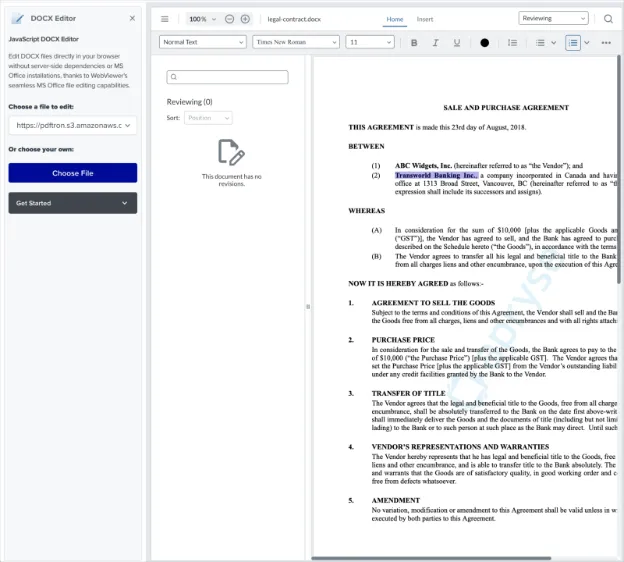This screenshot has height=562, width=624.
Task: Toggle bold formatting
Action: 414,43
